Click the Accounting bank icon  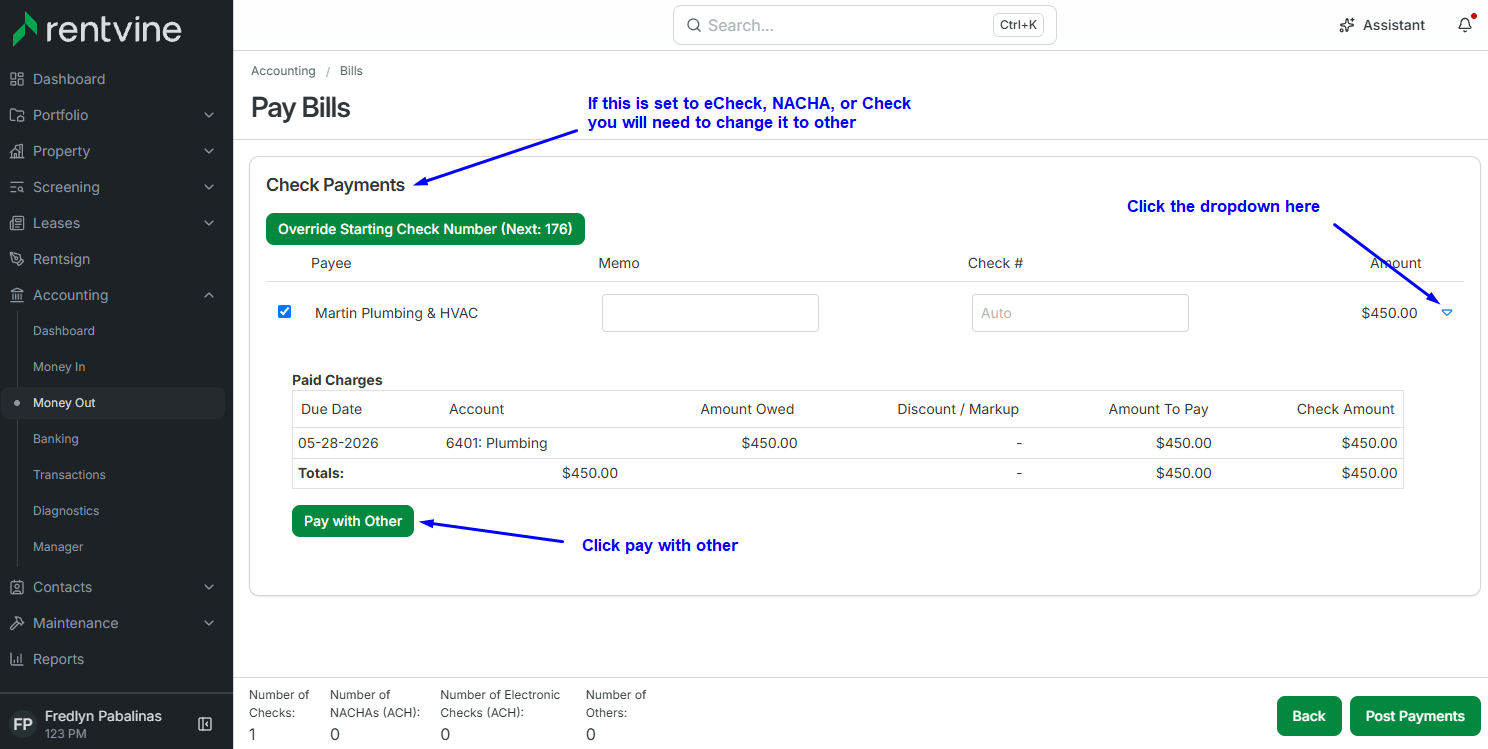[17, 295]
